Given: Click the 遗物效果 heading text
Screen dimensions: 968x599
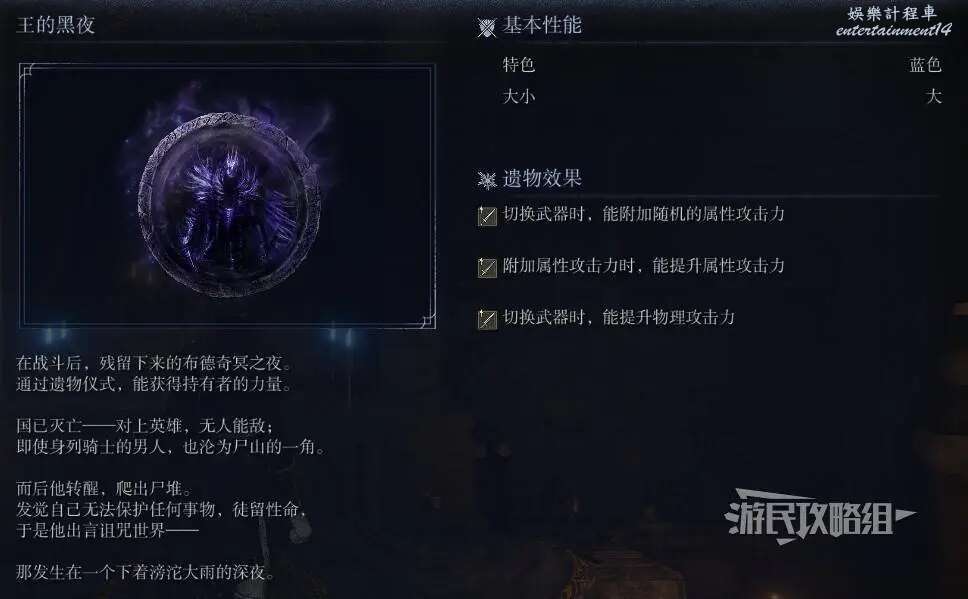Looking at the screenshot, I should (542, 178).
